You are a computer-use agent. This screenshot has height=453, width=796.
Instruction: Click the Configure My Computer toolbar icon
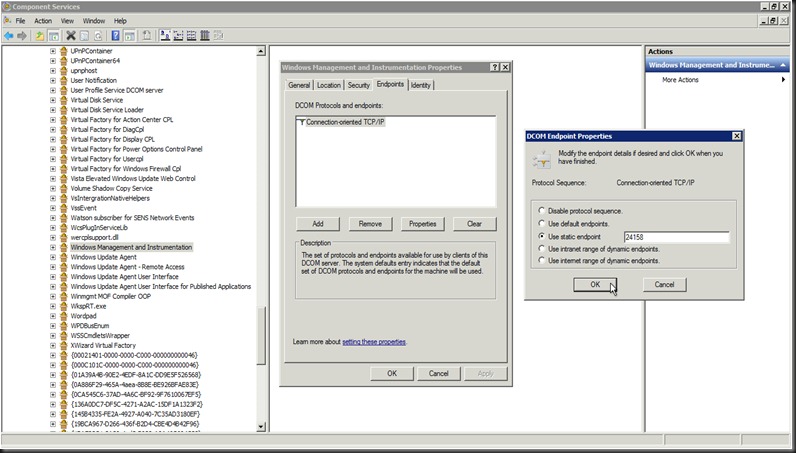(x=147, y=36)
